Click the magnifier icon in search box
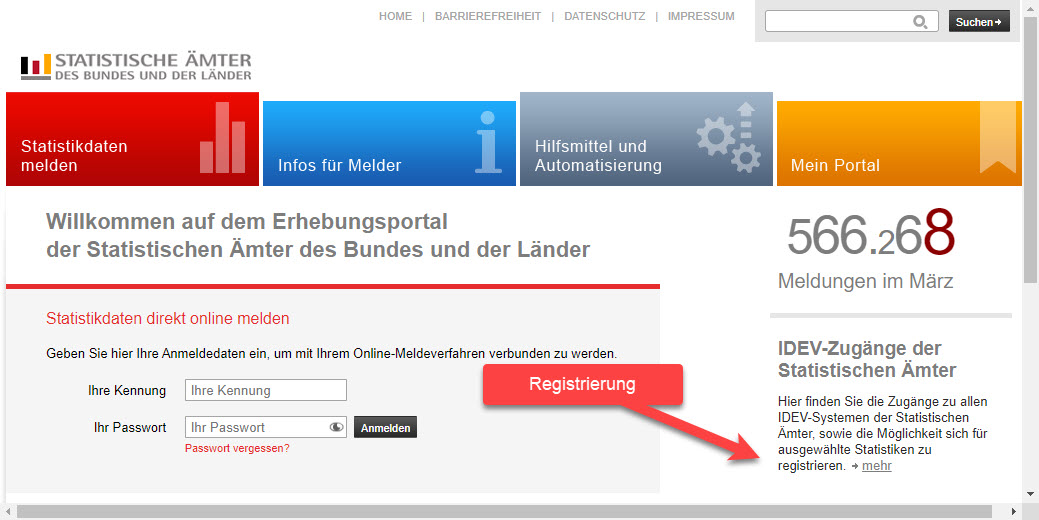This screenshot has width=1039, height=520. point(920,22)
